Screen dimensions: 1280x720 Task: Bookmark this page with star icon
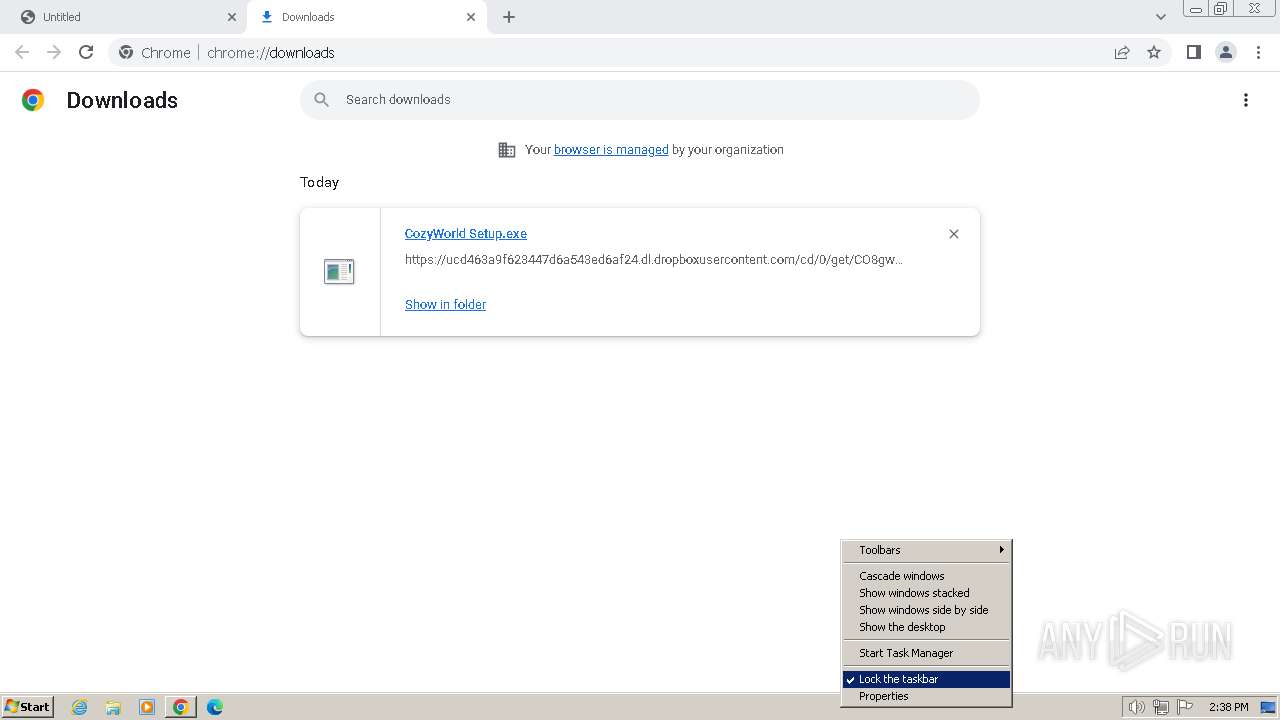point(1154,52)
